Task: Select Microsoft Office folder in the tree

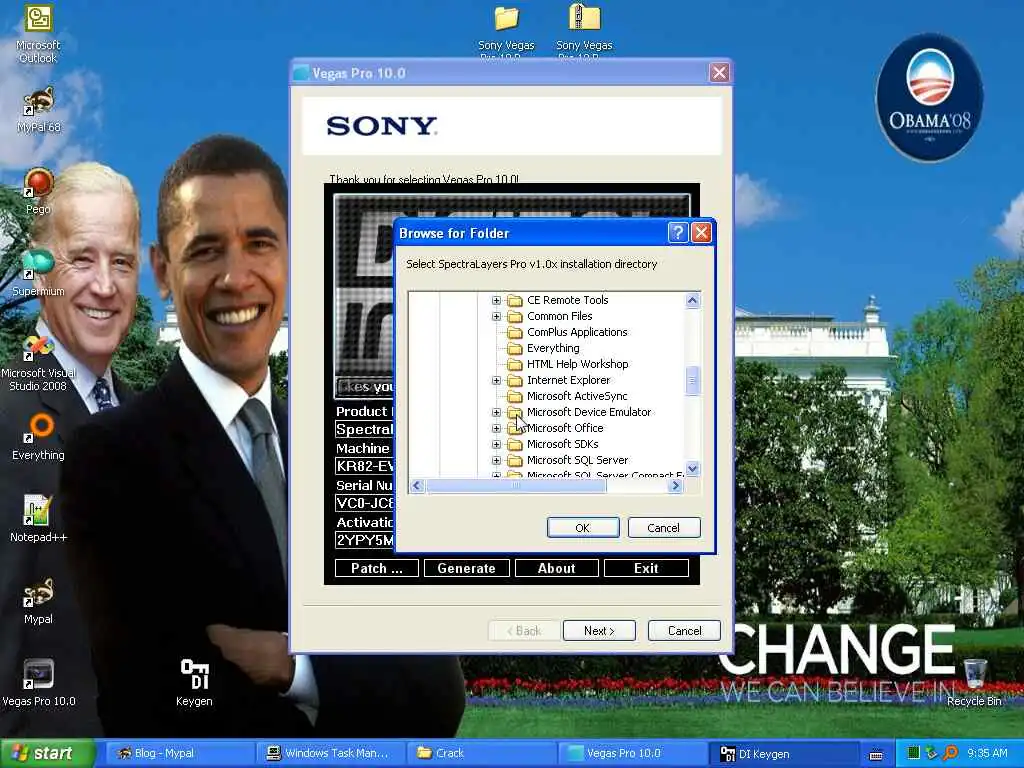Action: [x=565, y=428]
